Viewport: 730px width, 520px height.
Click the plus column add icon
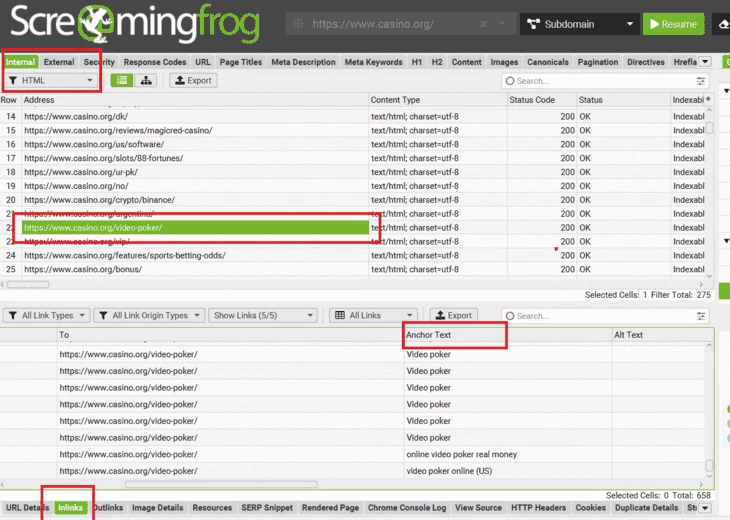(x=708, y=99)
